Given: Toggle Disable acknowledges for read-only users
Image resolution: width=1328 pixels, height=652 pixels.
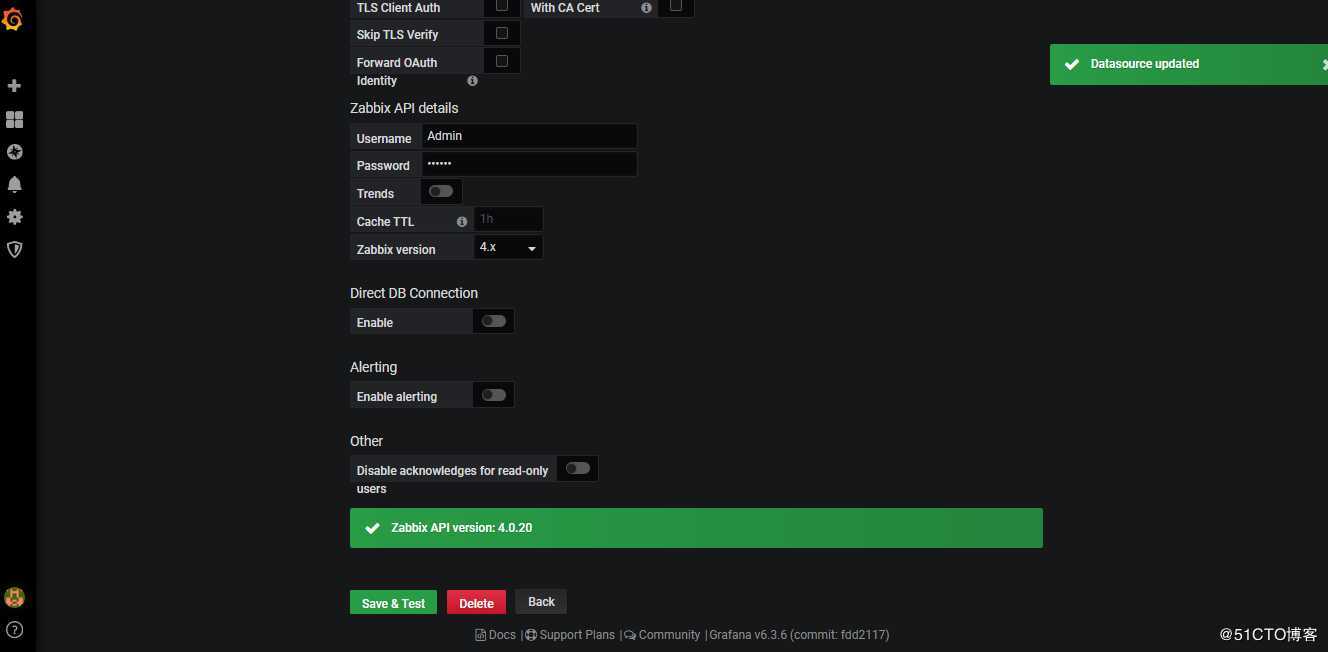Looking at the screenshot, I should coord(578,468).
